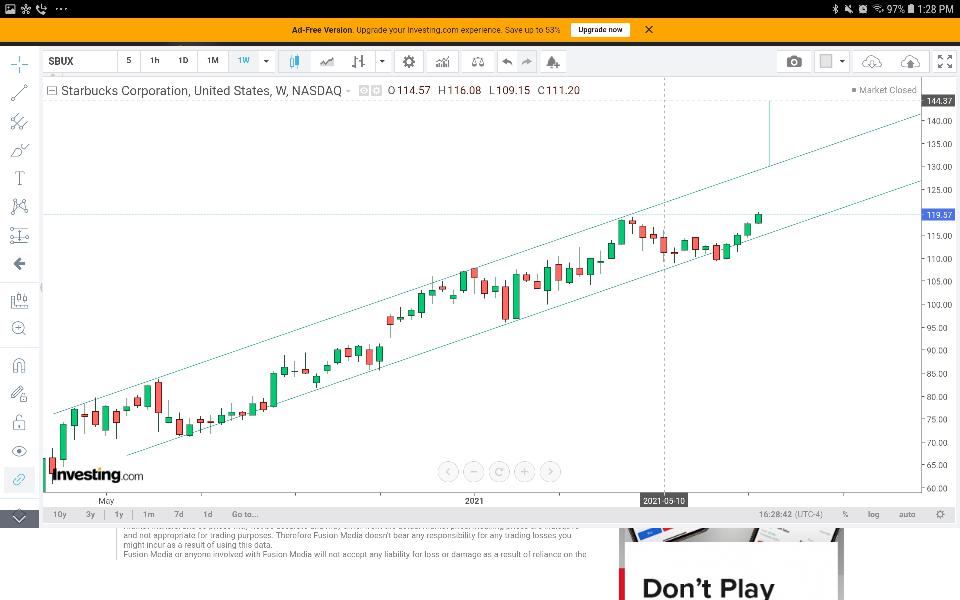The image size is (960, 600).
Task: Select the 1y date range
Action: (119, 514)
